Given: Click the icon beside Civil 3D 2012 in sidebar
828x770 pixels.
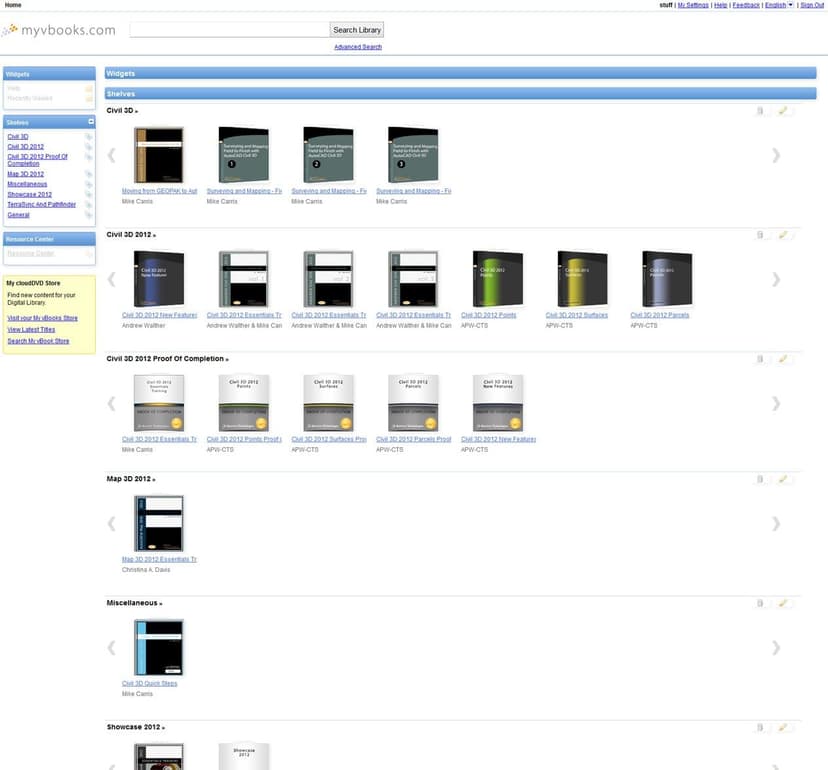Looking at the screenshot, I should (x=88, y=147).
